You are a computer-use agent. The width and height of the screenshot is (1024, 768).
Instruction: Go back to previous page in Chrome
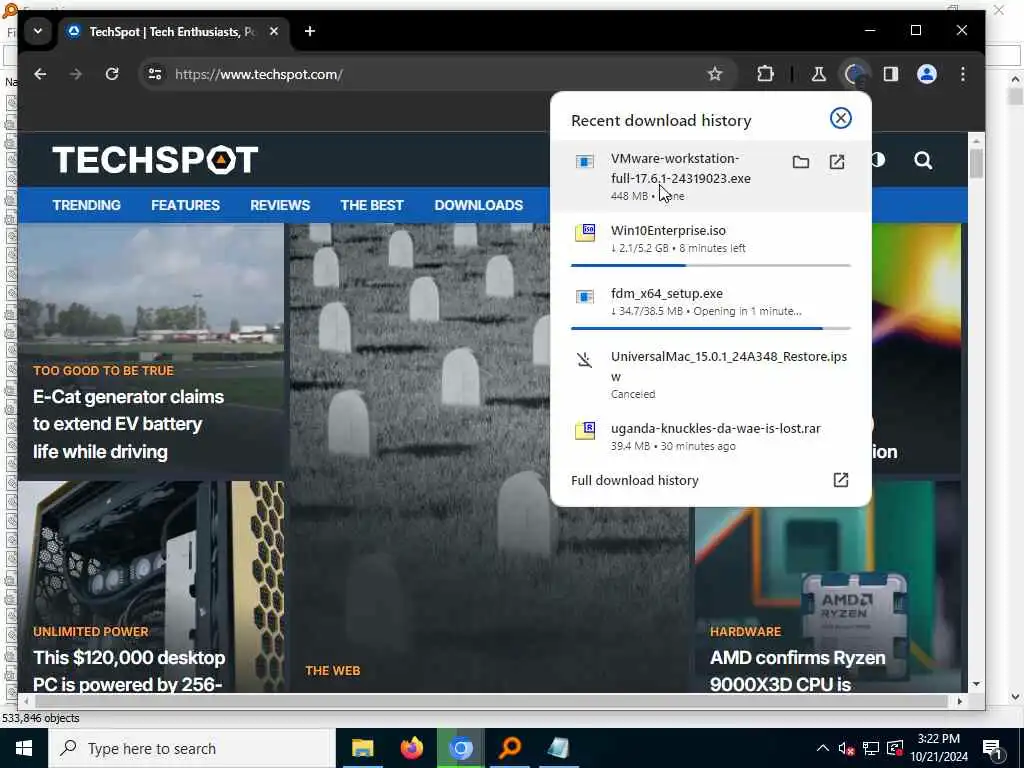40,74
